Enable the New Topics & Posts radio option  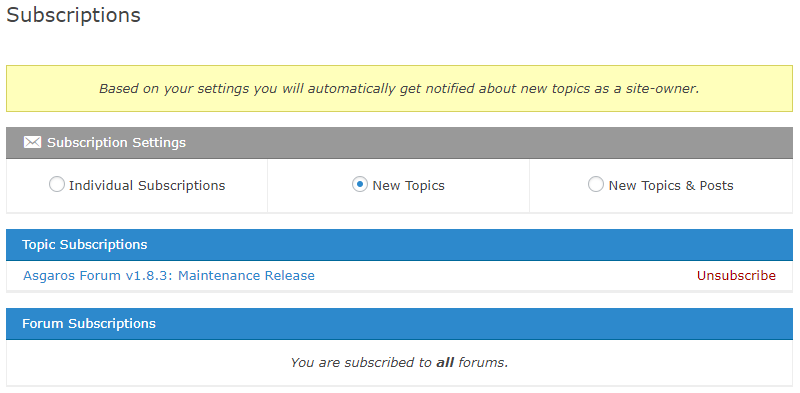[596, 184]
